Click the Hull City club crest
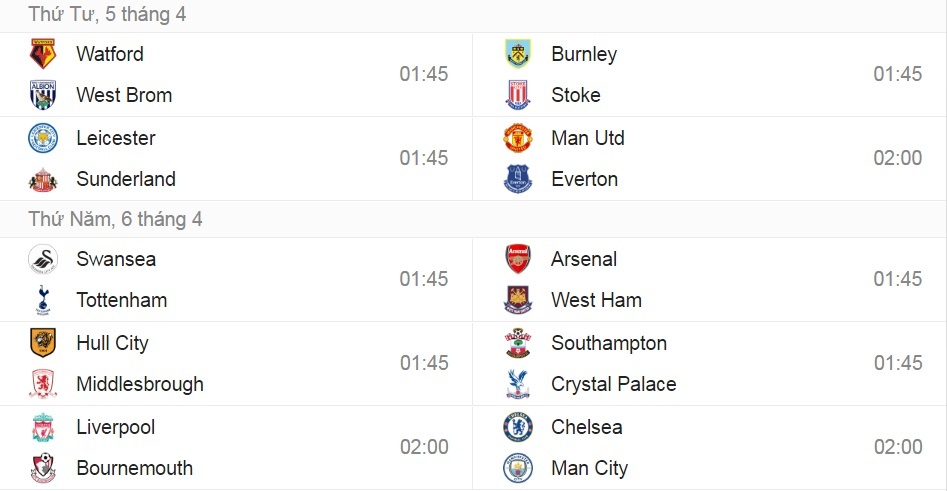Image resolution: width=947 pixels, height=491 pixels. 43,343
